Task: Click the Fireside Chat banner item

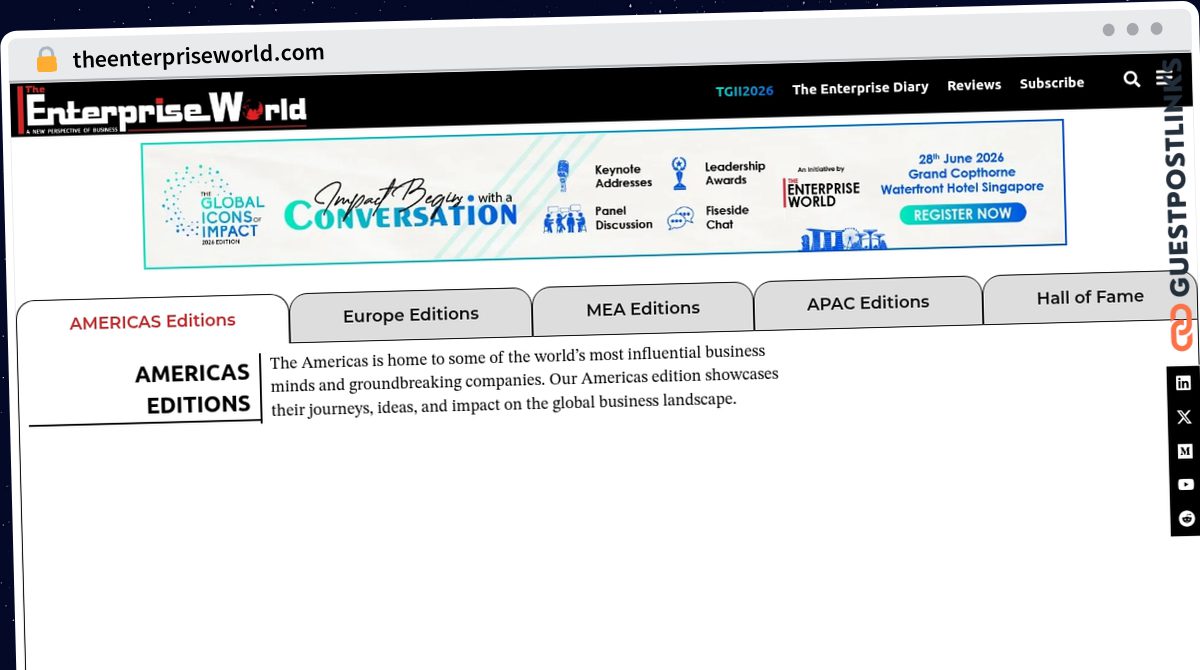Action: (x=707, y=217)
